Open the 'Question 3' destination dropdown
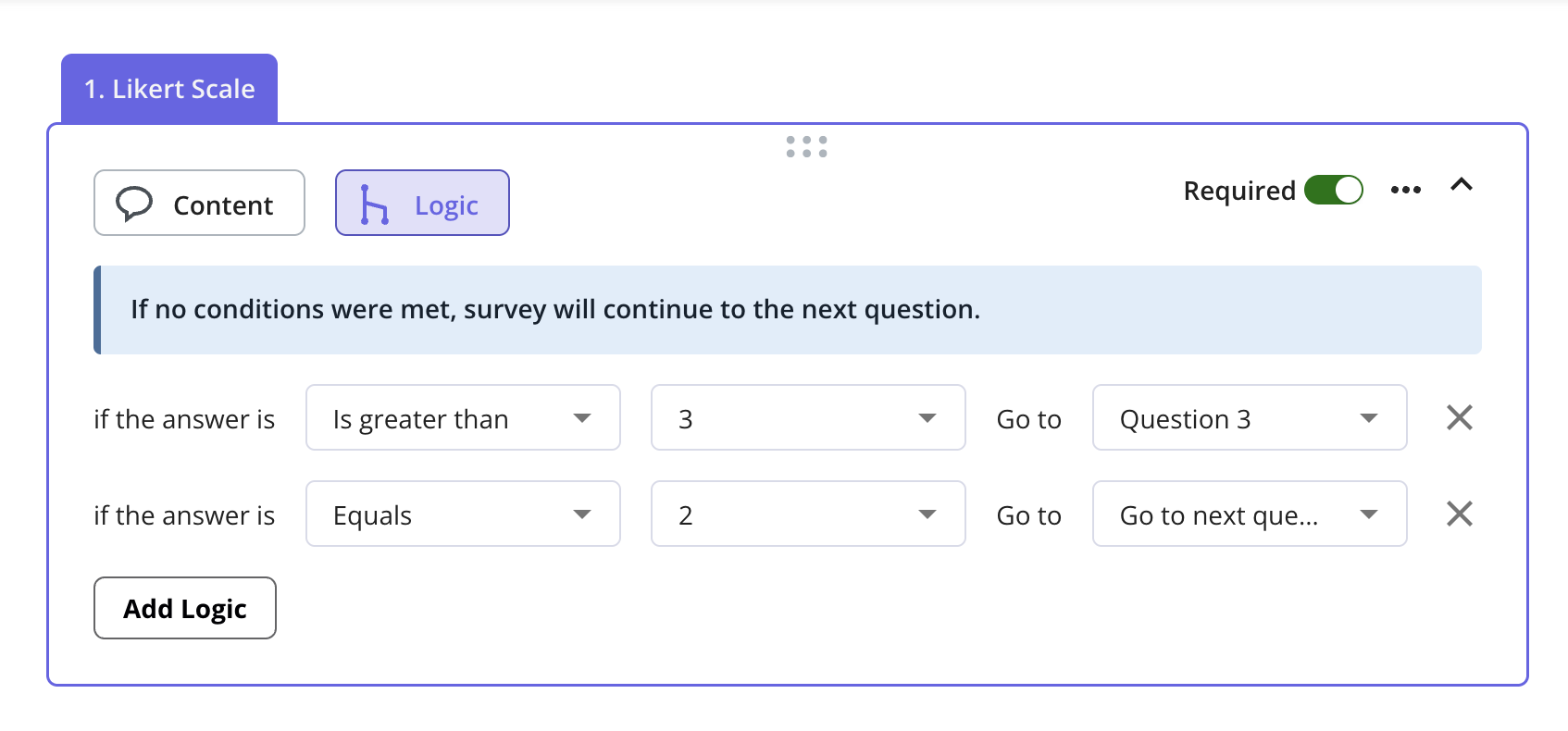 (x=1249, y=418)
